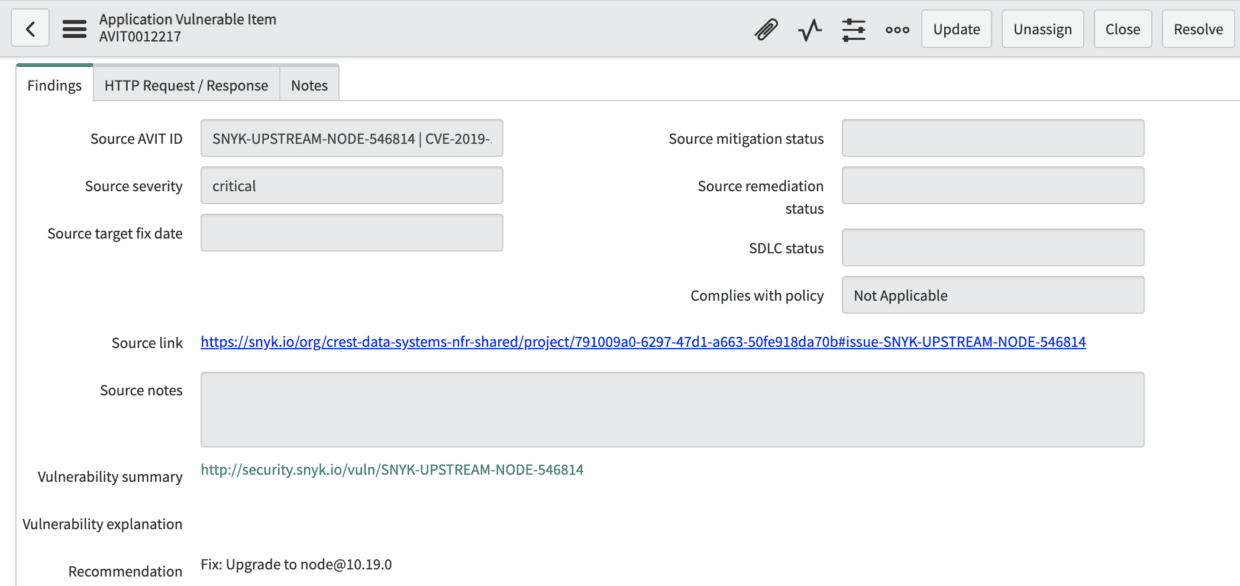Follow the Vulnerability summary link
1240x586 pixels.
tap(392, 469)
